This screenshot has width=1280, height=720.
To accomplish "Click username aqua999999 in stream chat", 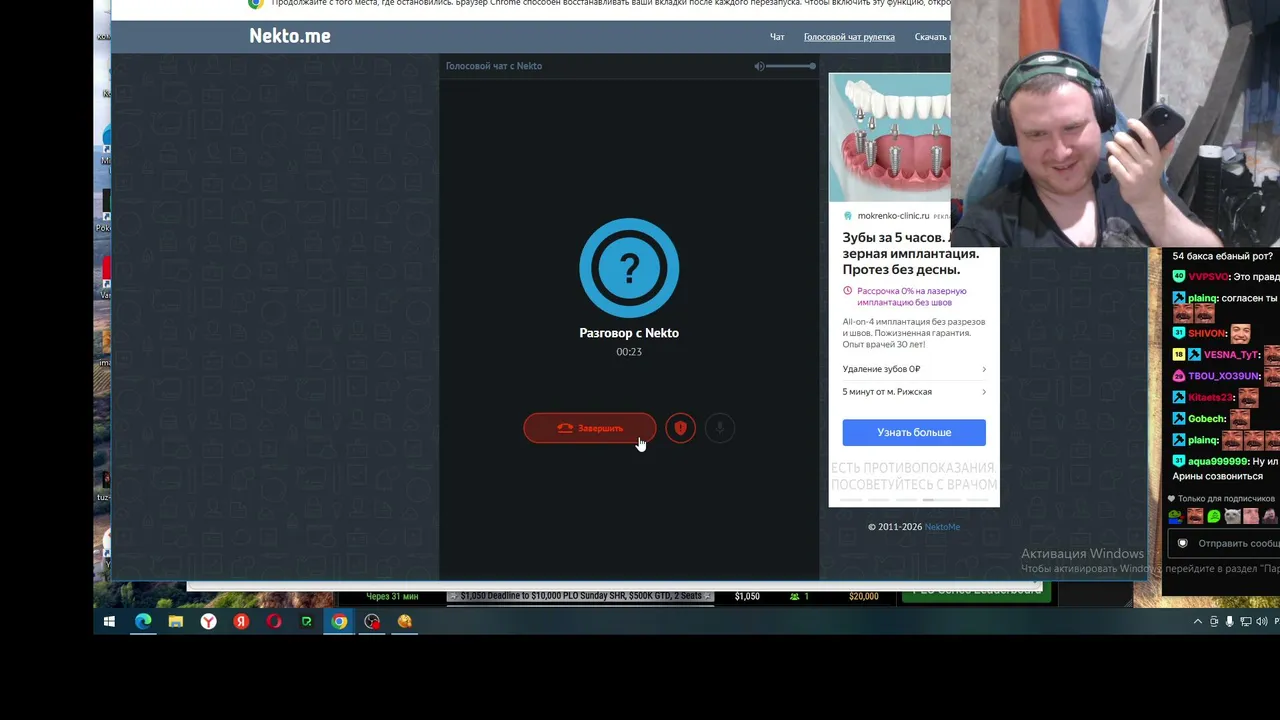I will pyautogui.click(x=1218, y=462).
